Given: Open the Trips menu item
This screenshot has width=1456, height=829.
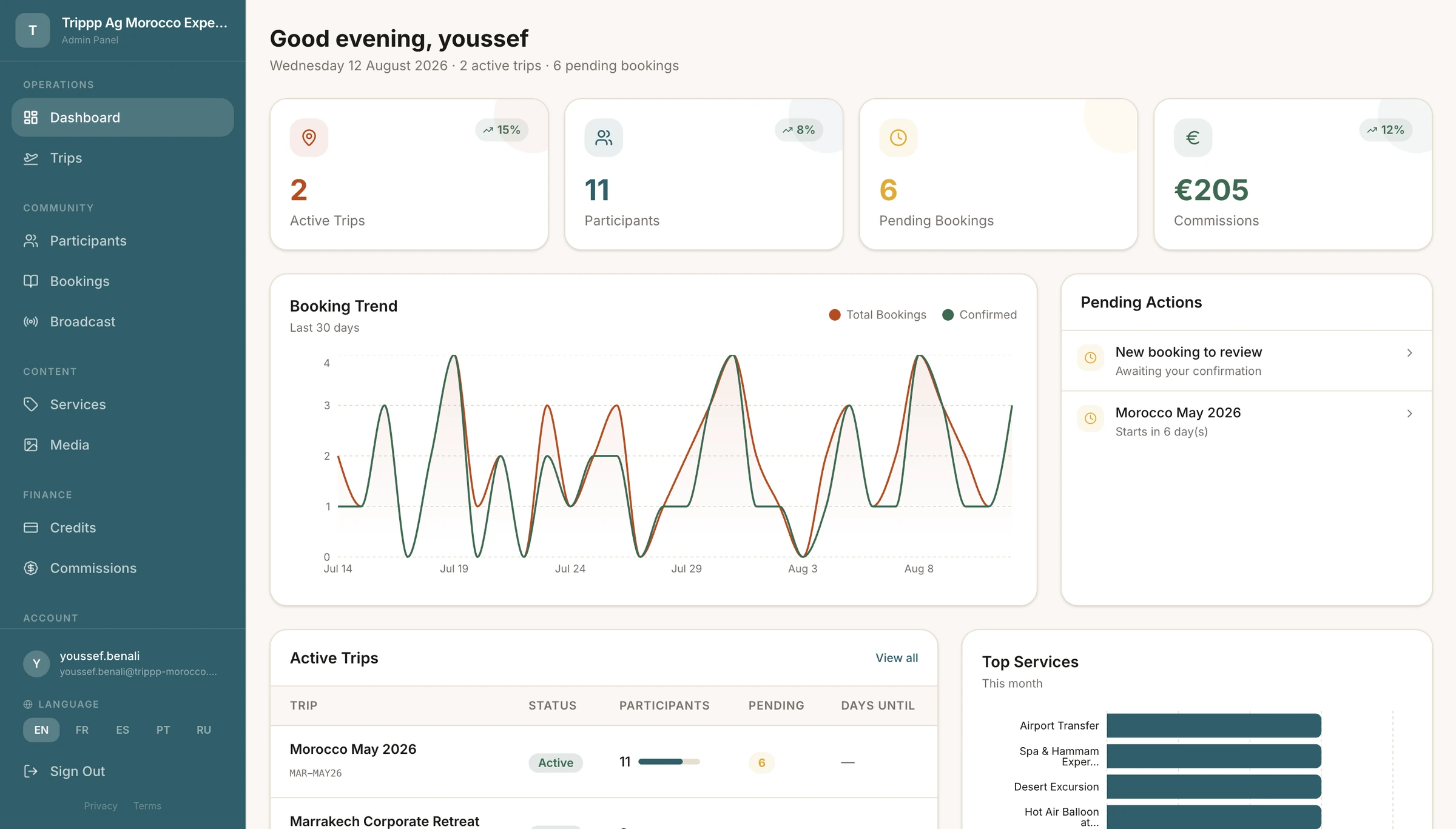Looking at the screenshot, I should tap(123, 158).
